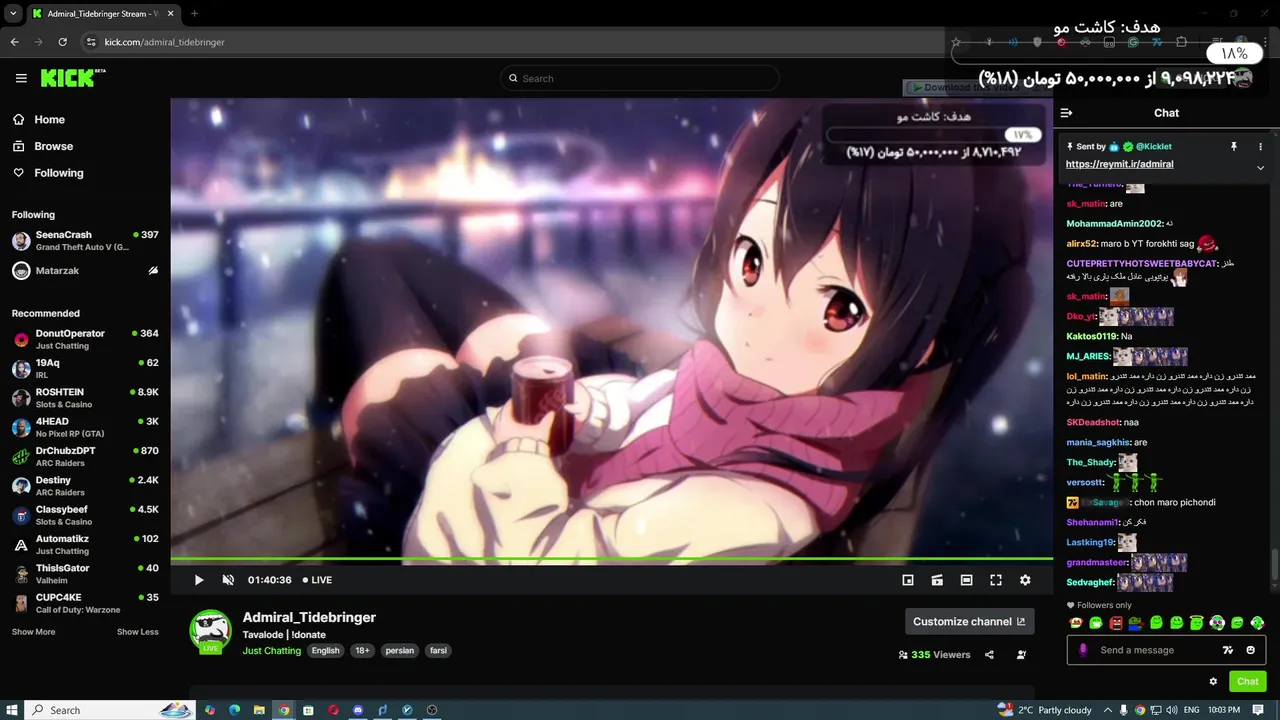
Task: Open chat settings gear
Action: 1213,681
